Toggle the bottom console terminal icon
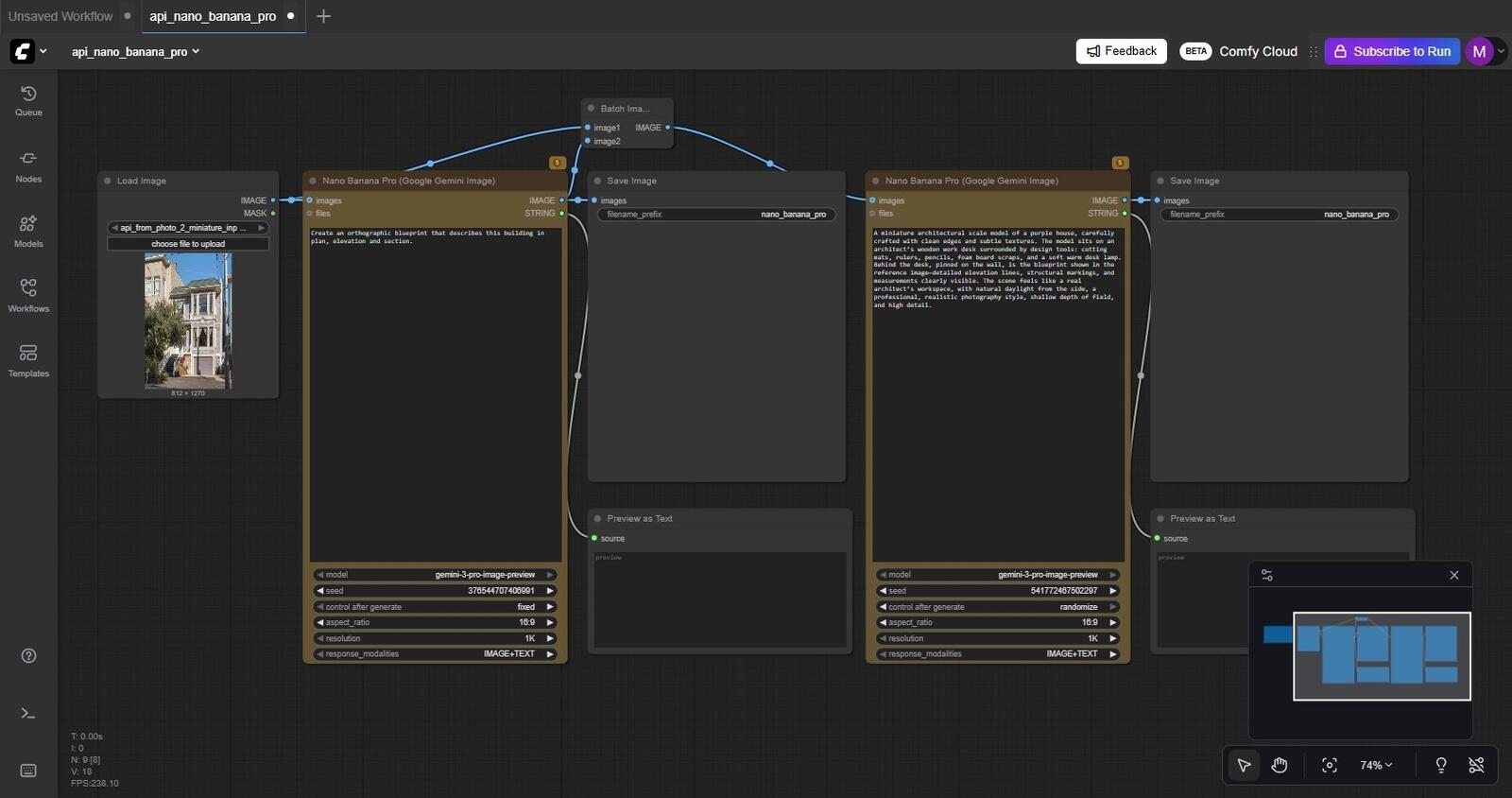The height and width of the screenshot is (798, 1512). coord(28,713)
